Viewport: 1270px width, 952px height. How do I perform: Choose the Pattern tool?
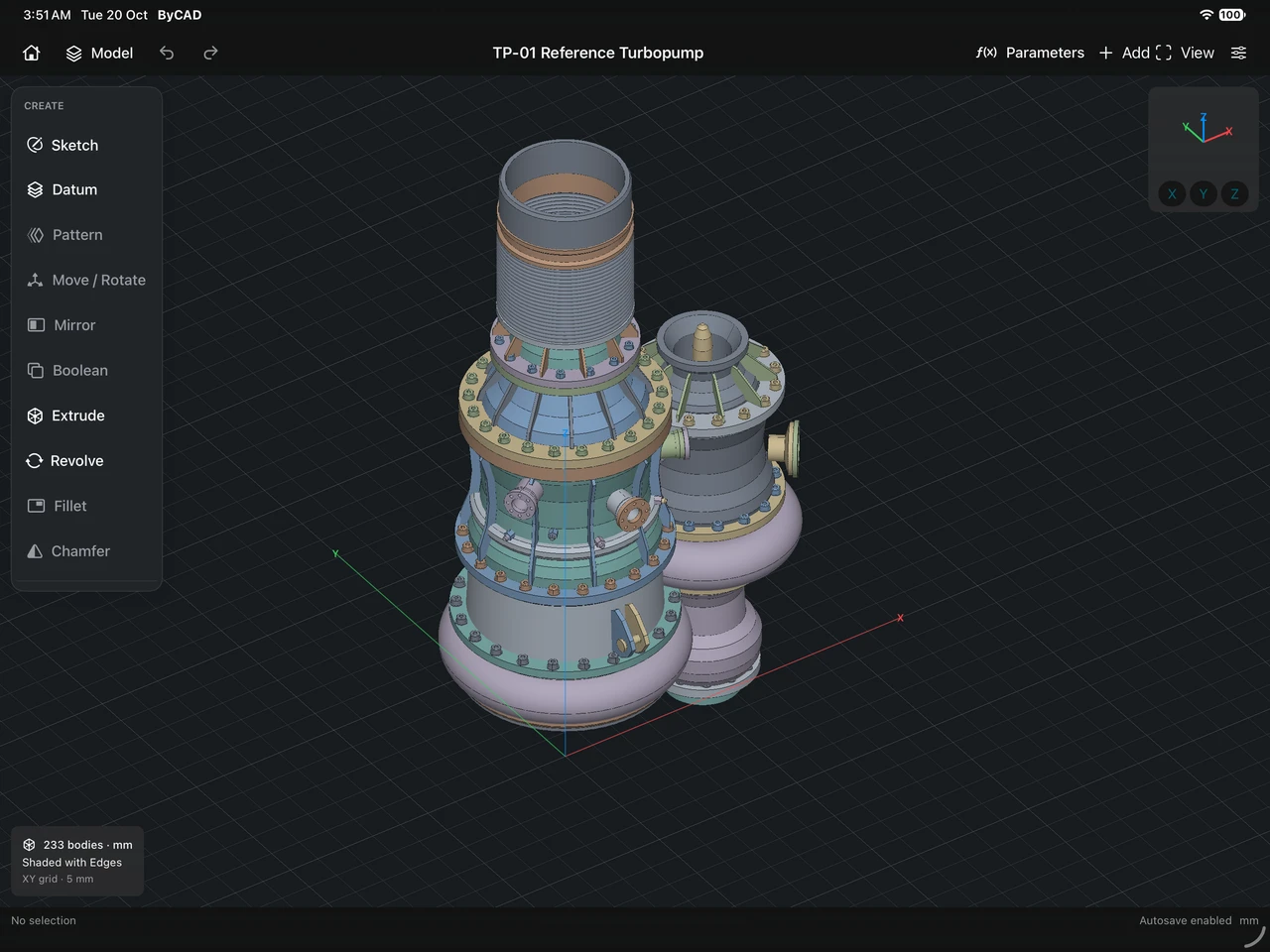[x=86, y=235]
